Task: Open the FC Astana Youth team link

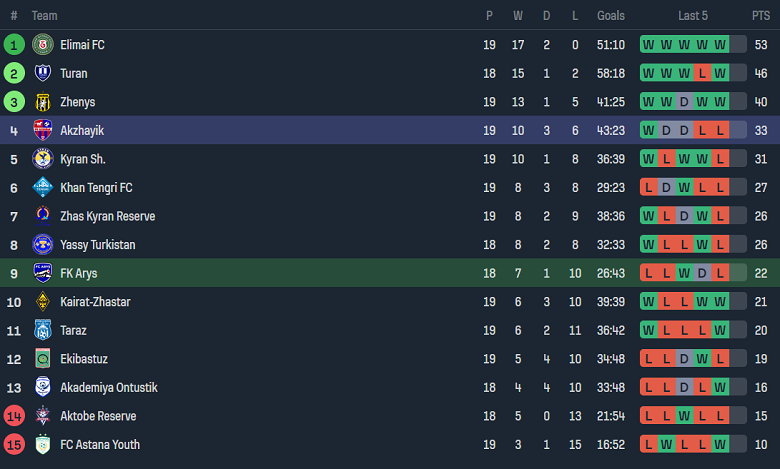Action: click(x=100, y=444)
